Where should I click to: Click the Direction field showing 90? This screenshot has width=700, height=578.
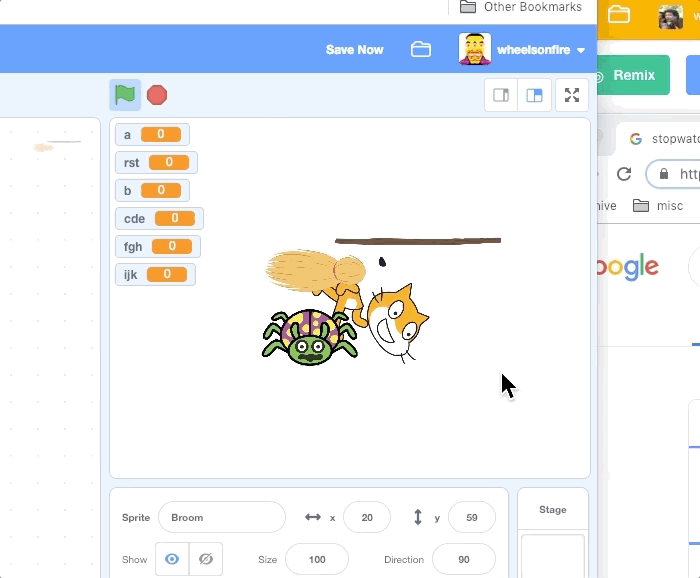[x=464, y=559]
